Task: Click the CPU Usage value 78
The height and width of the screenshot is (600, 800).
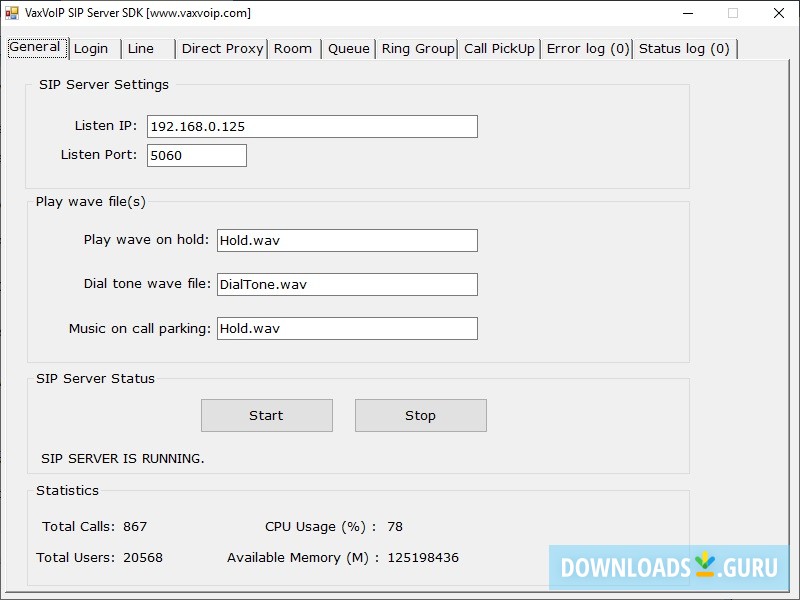Action: [x=395, y=527]
